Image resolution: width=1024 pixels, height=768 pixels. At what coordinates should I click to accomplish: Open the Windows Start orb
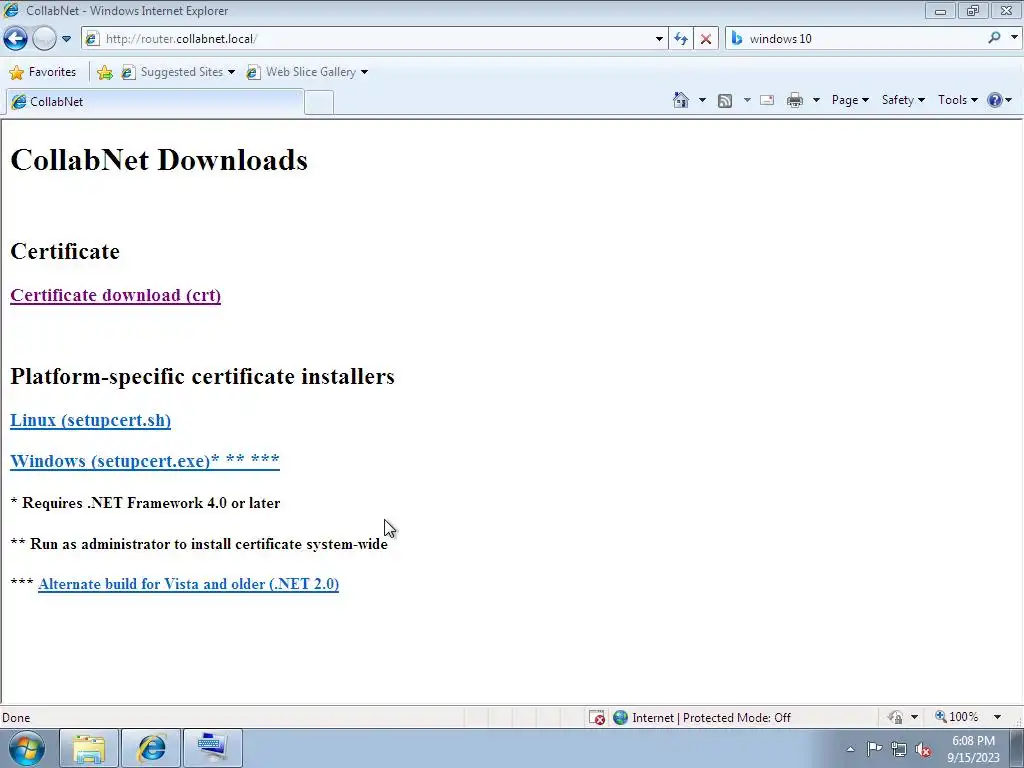click(27, 748)
